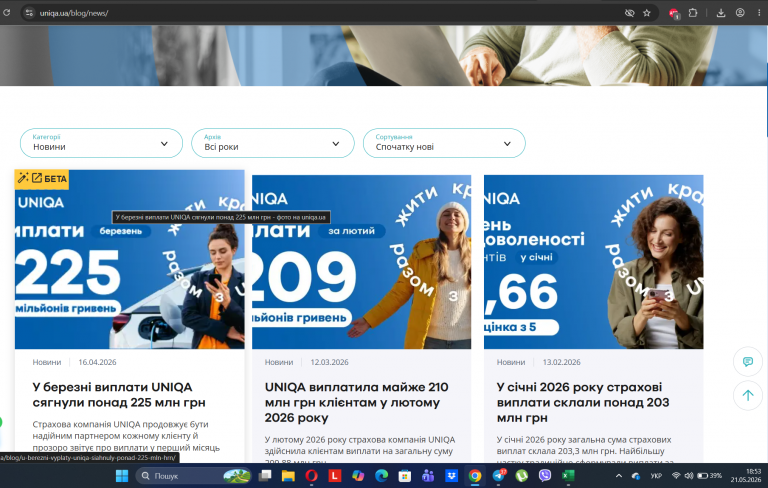The width and height of the screenshot is (768, 488).
Task: Click the open-external icon on БЕТА badge
Action: coord(37,178)
